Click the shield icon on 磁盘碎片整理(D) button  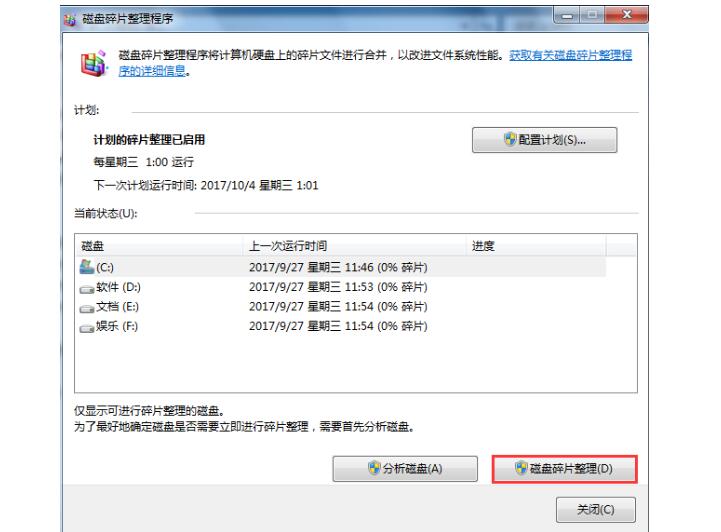(521, 468)
